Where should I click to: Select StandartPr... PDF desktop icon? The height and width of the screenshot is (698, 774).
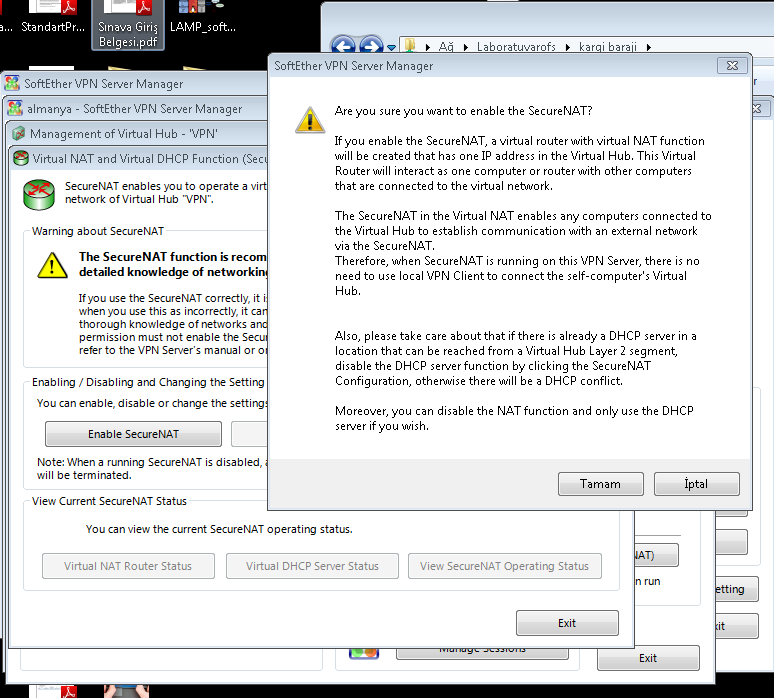click(53, 17)
